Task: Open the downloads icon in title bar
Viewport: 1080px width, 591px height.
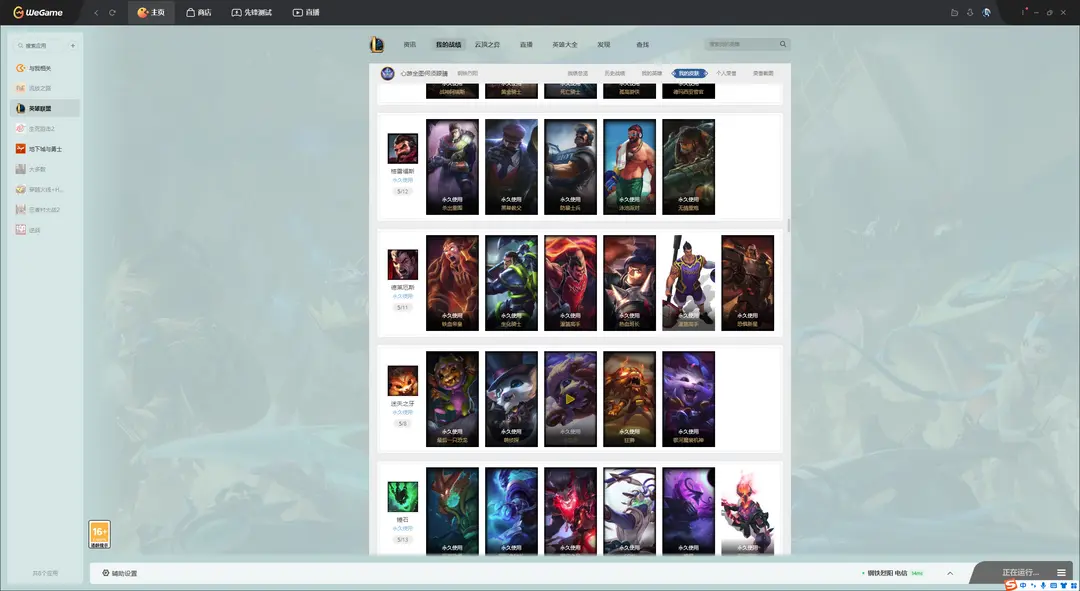Action: click(970, 12)
